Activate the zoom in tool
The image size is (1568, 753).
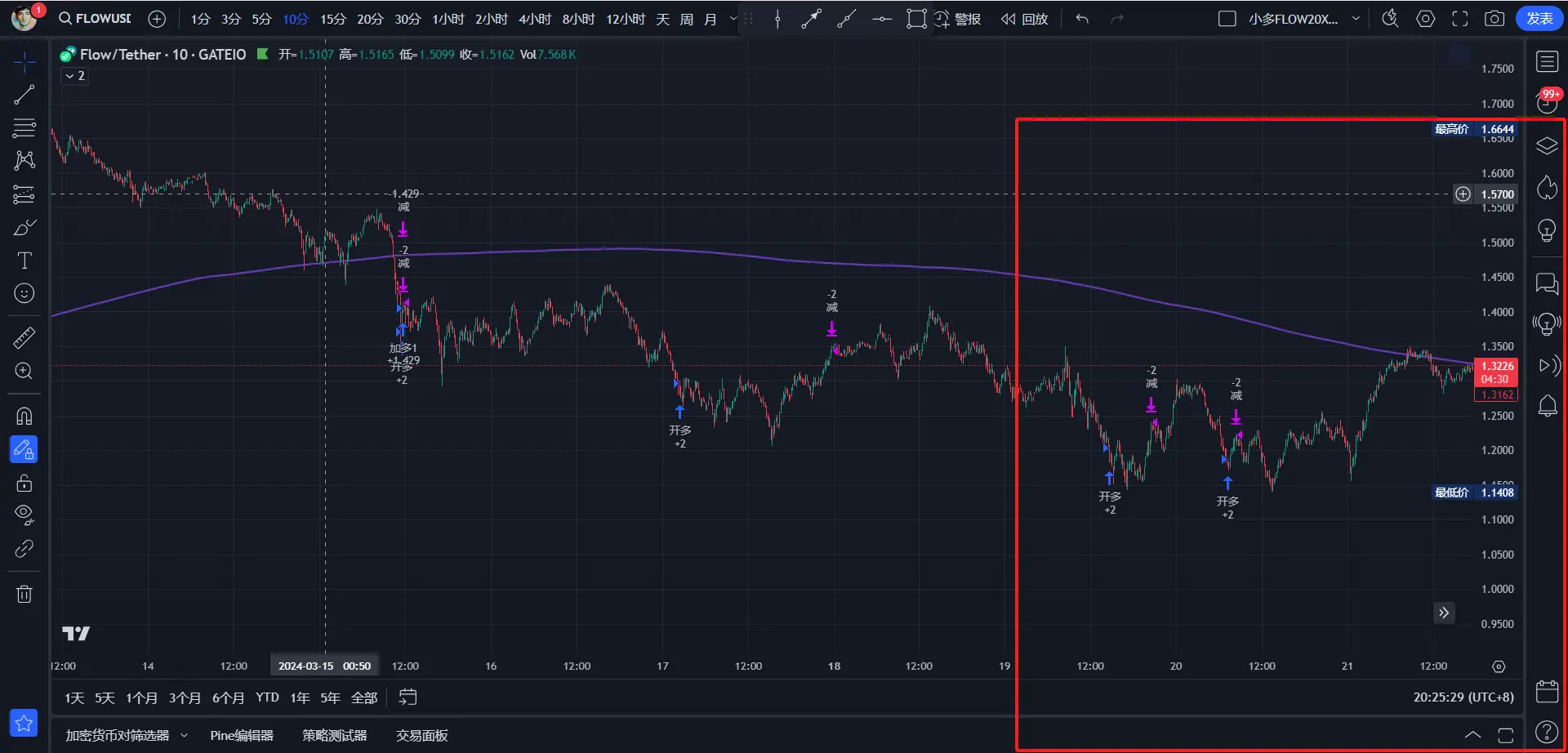click(24, 371)
